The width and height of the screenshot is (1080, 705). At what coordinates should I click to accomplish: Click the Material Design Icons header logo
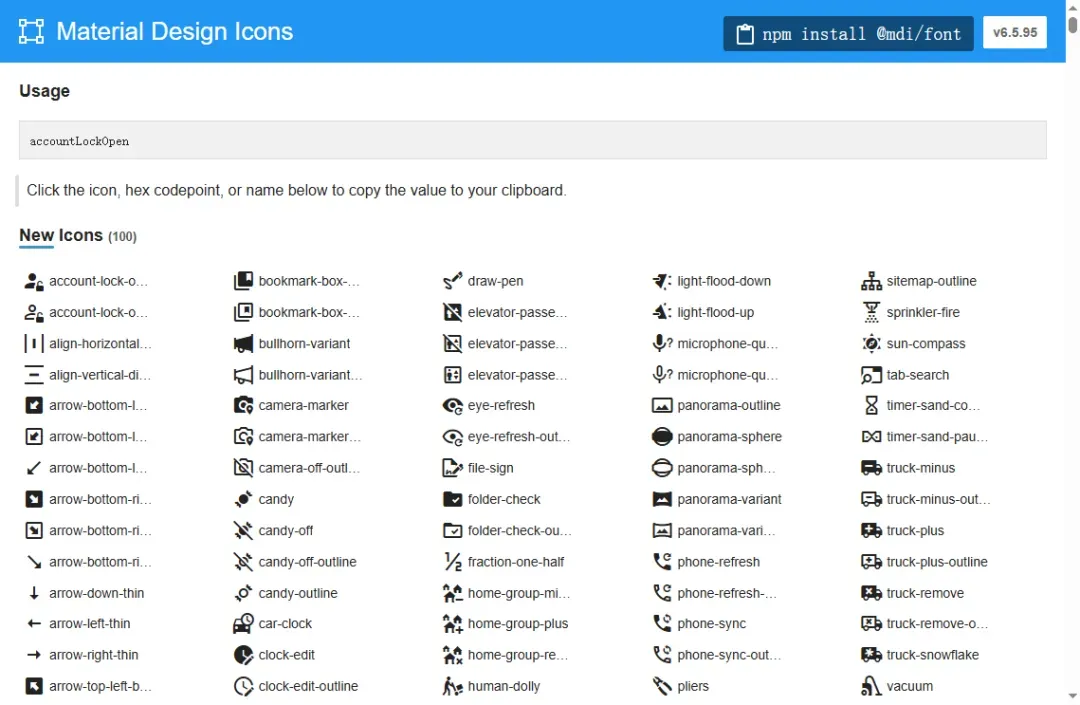32,31
